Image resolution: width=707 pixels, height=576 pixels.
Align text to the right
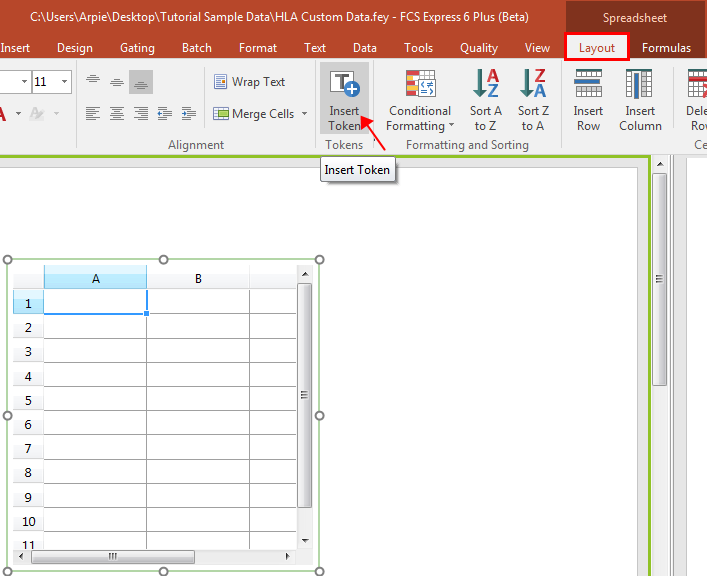click(141, 114)
